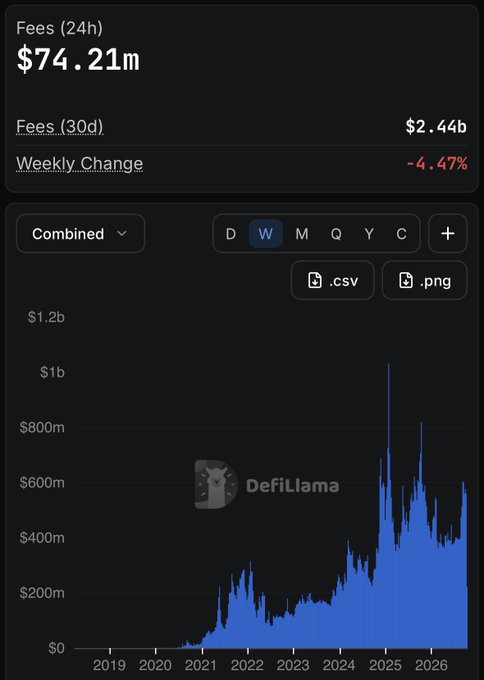Image resolution: width=484 pixels, height=680 pixels.
Task: Click the 2026 x-axis label
Action: (x=431, y=665)
